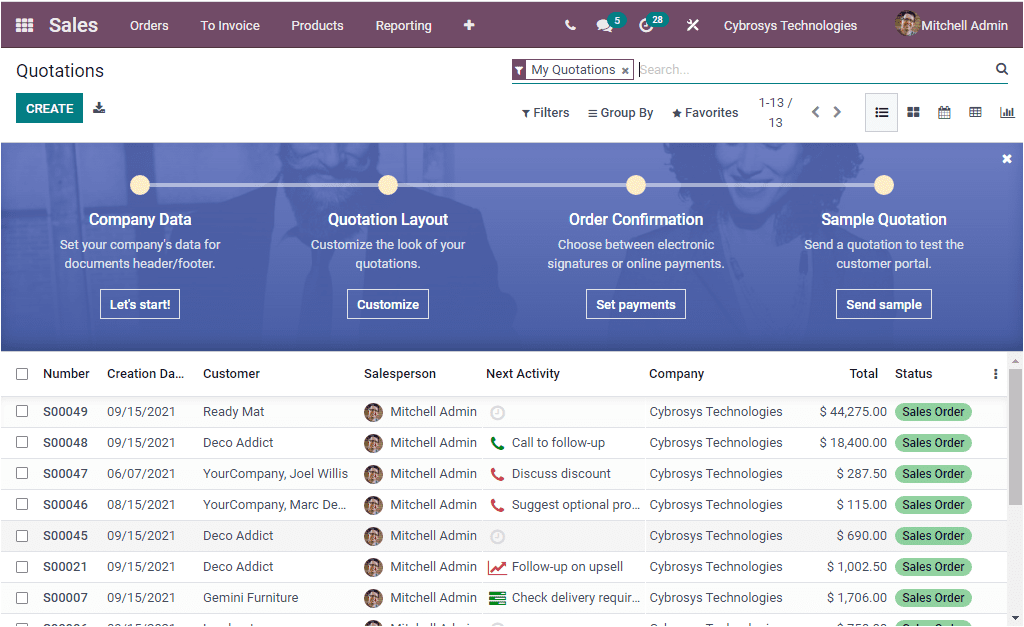Select all quotations with header checkbox
The height and width of the screenshot is (627, 1024).
point(22,373)
